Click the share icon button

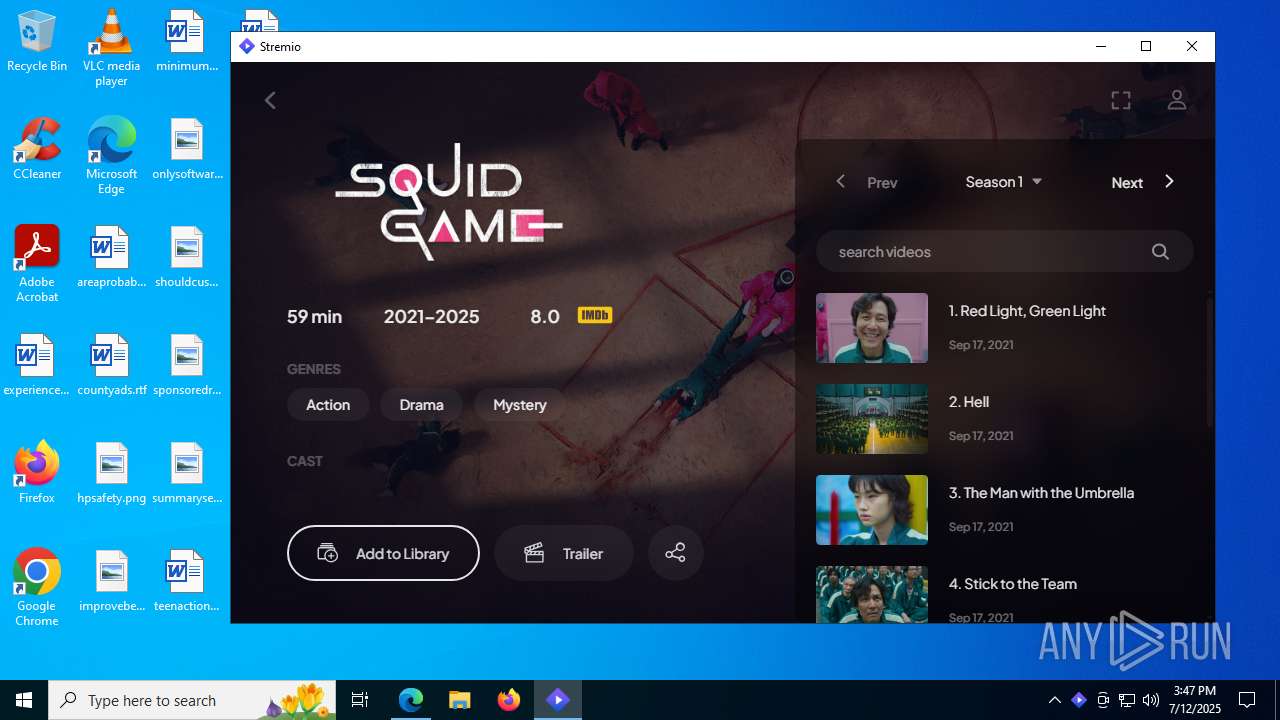(676, 553)
